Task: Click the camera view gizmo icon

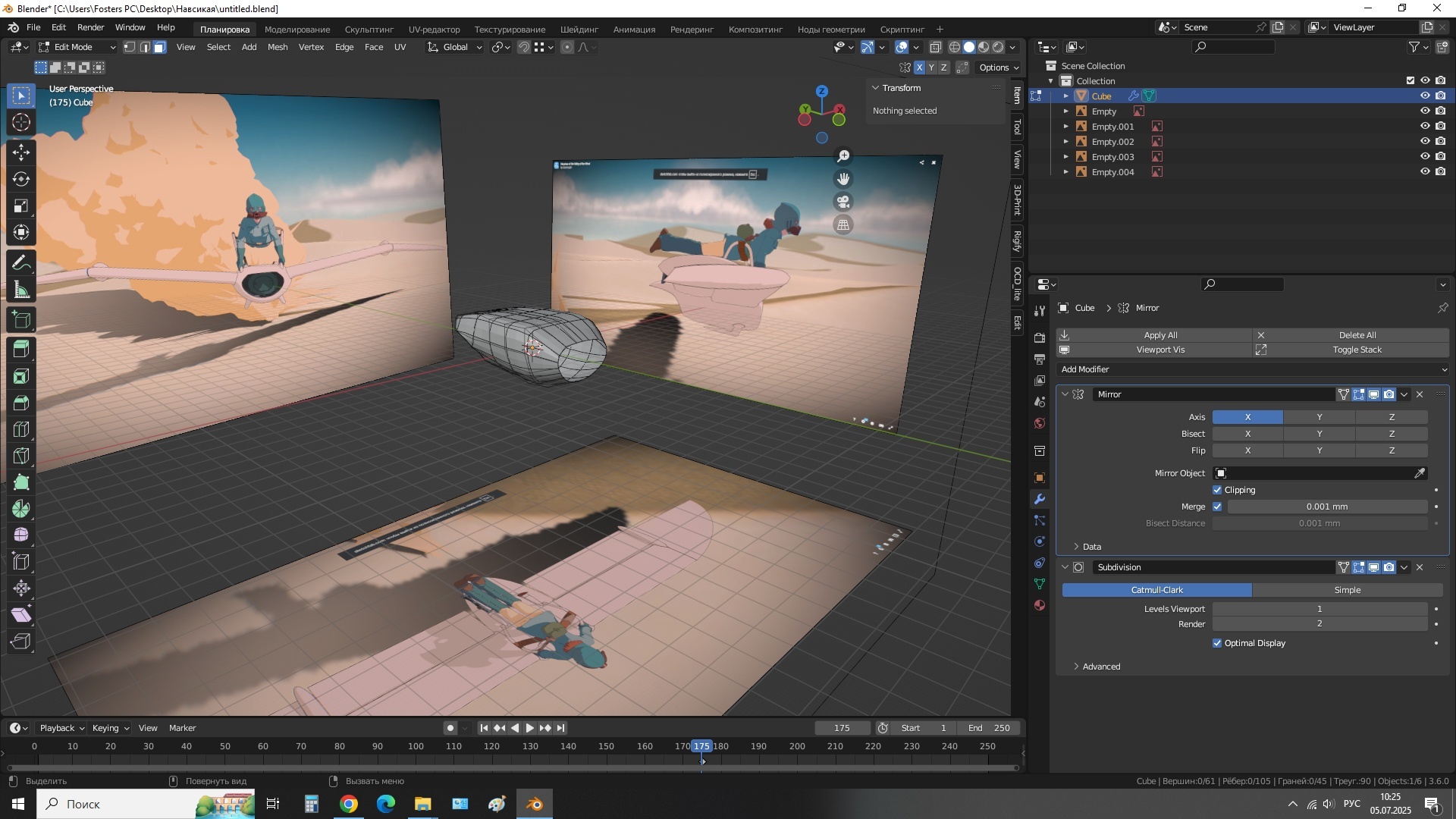Action: (843, 202)
